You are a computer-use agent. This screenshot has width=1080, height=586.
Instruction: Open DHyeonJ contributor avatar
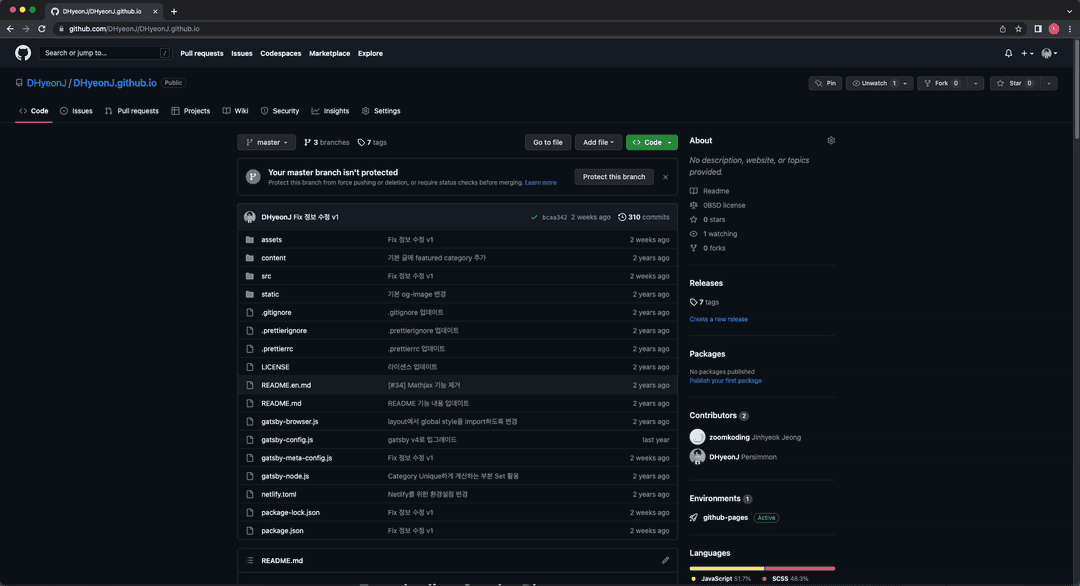(x=697, y=457)
